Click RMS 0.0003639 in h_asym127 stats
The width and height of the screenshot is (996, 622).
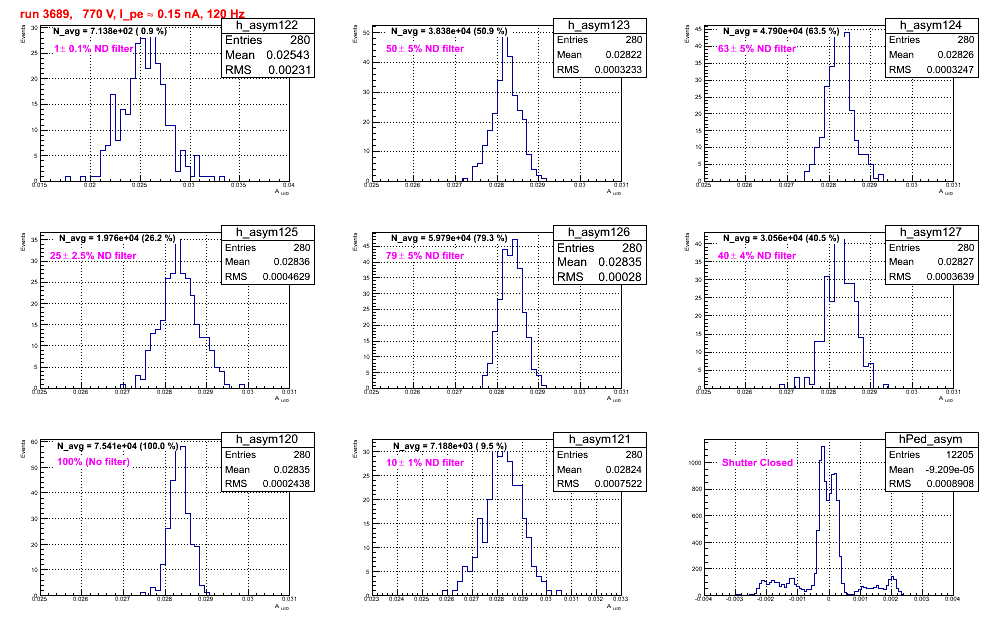coord(931,277)
